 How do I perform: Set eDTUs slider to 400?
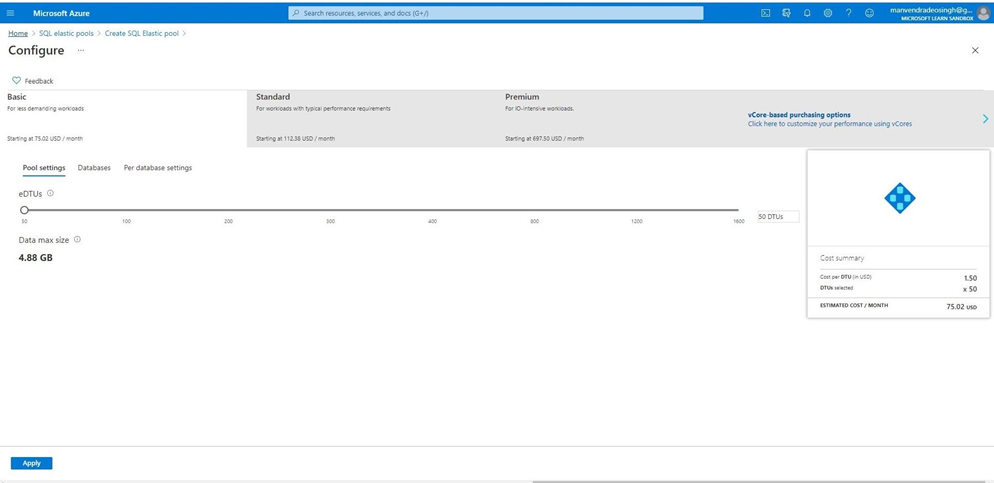click(x=432, y=210)
